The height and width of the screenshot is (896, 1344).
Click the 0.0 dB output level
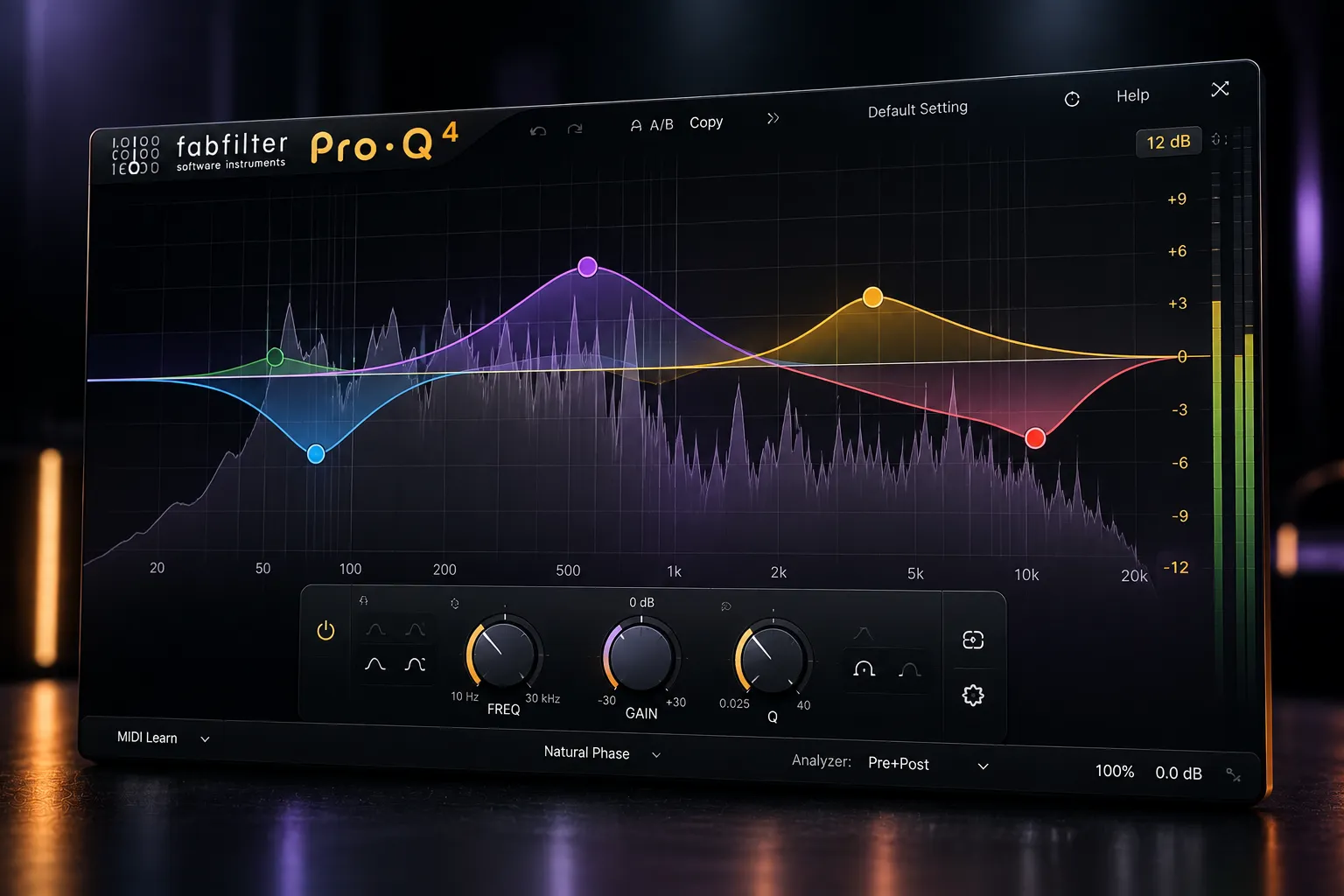pos(1179,773)
